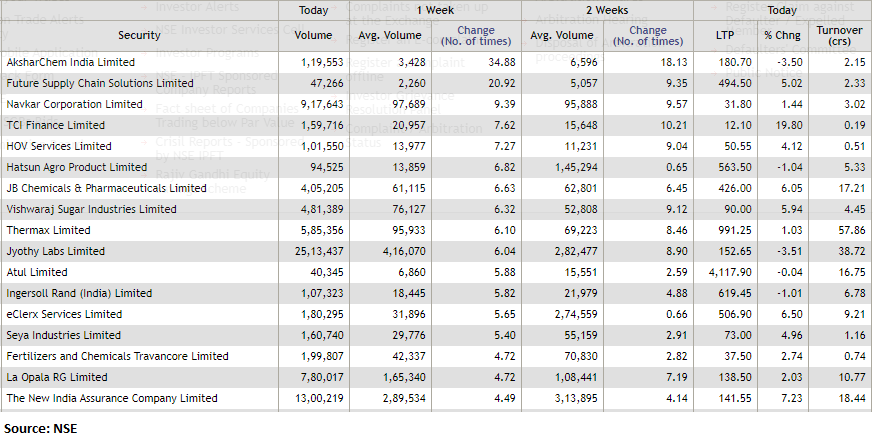Click AksharChem 2 weeks change 18.13
Viewport: 873px width, 440px height.
(674, 62)
